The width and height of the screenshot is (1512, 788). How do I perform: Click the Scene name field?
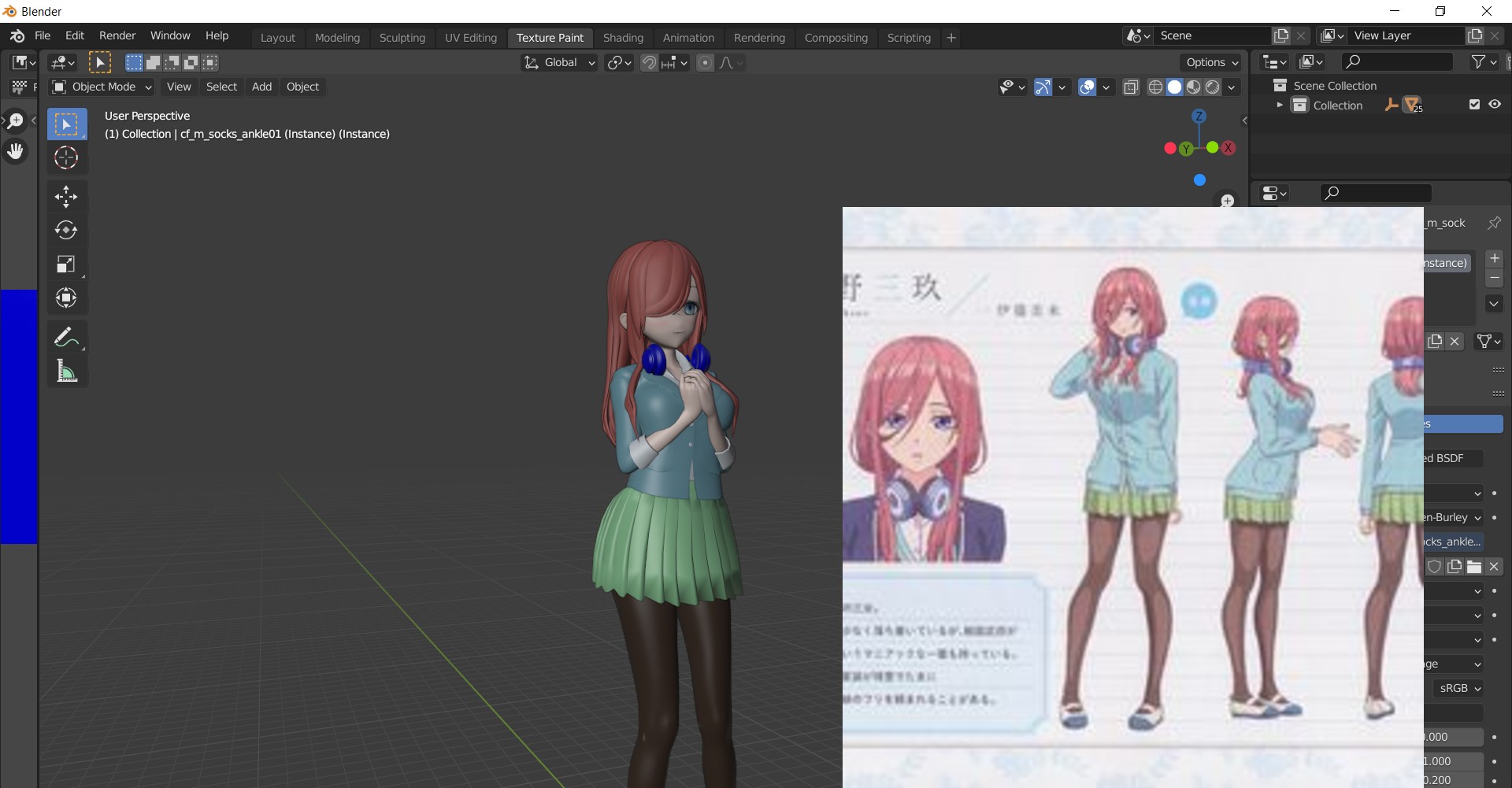[1213, 36]
